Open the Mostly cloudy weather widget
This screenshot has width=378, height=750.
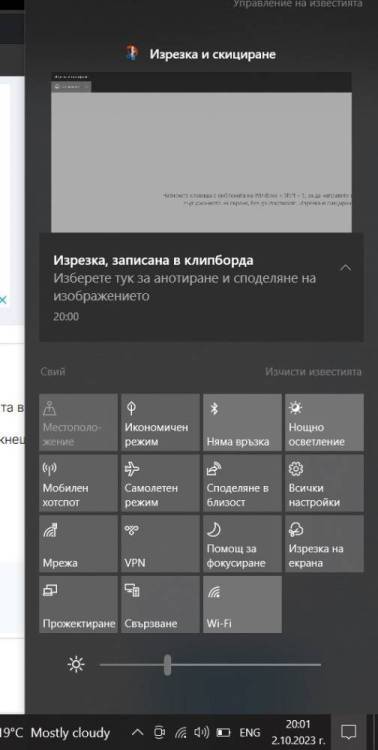tap(55, 732)
